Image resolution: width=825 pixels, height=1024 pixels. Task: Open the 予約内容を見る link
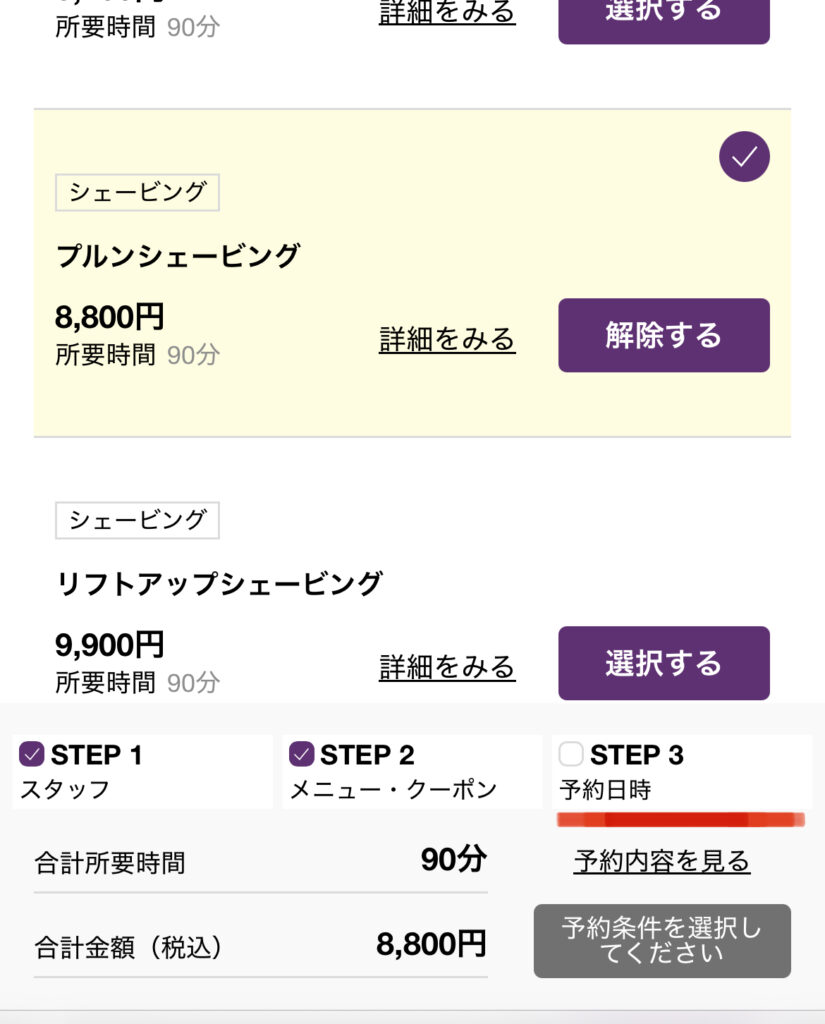[662, 861]
